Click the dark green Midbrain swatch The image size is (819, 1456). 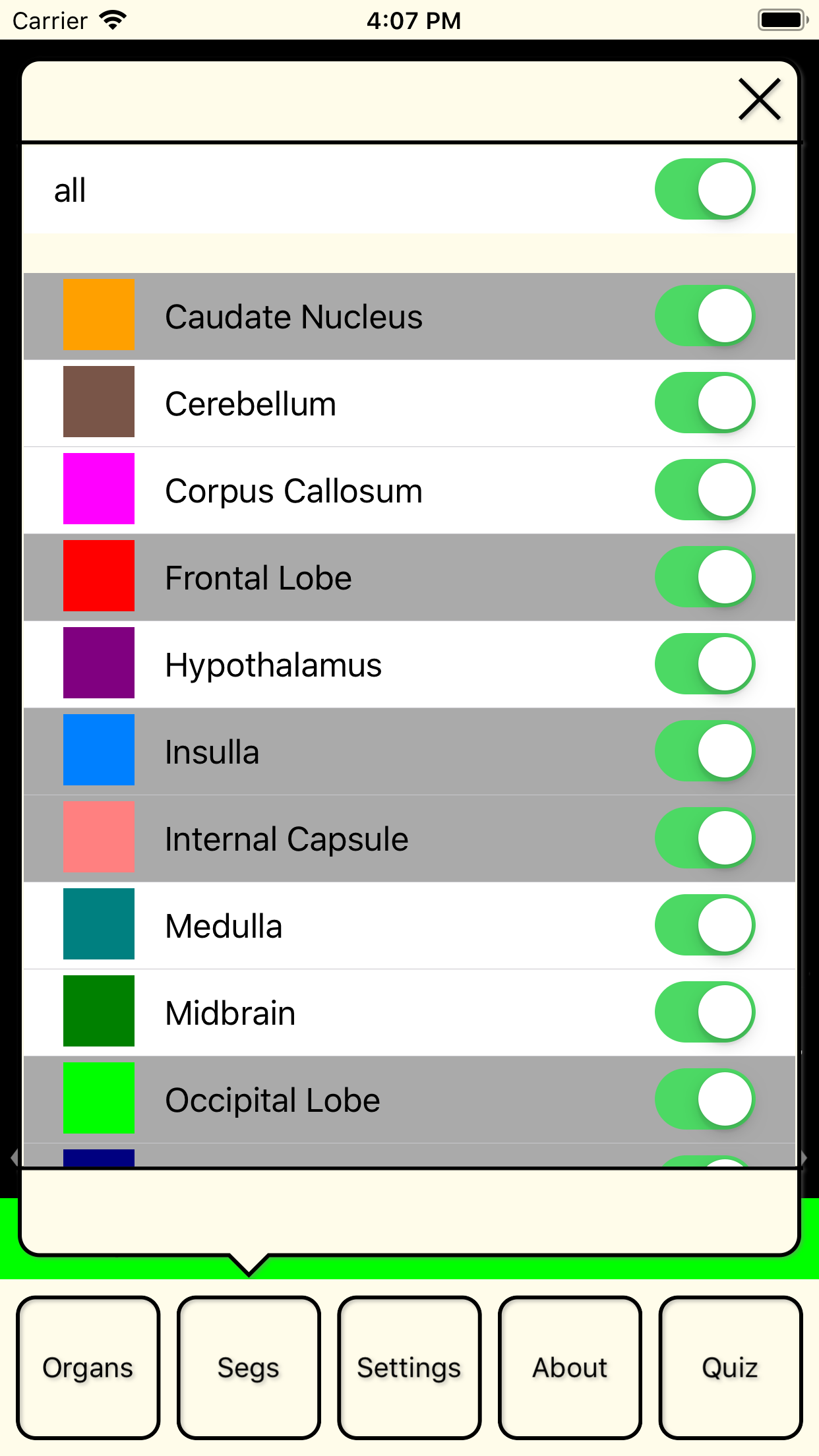[x=99, y=1011]
